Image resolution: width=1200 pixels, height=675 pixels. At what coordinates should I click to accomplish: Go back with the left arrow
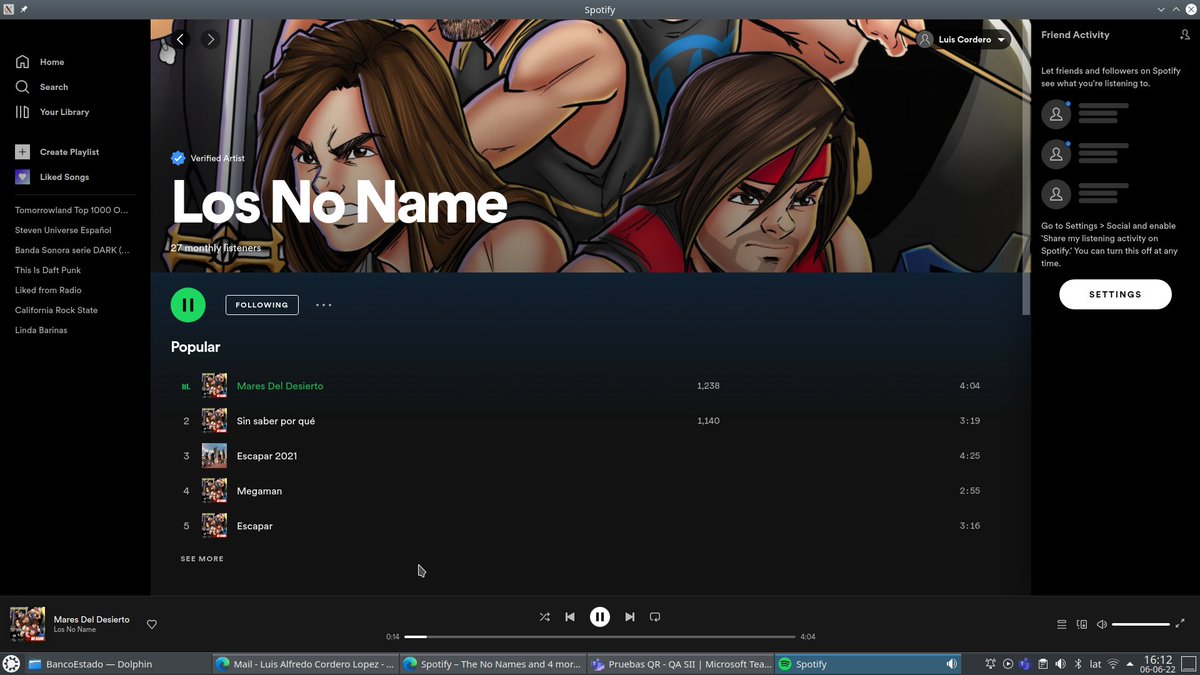[x=181, y=39]
